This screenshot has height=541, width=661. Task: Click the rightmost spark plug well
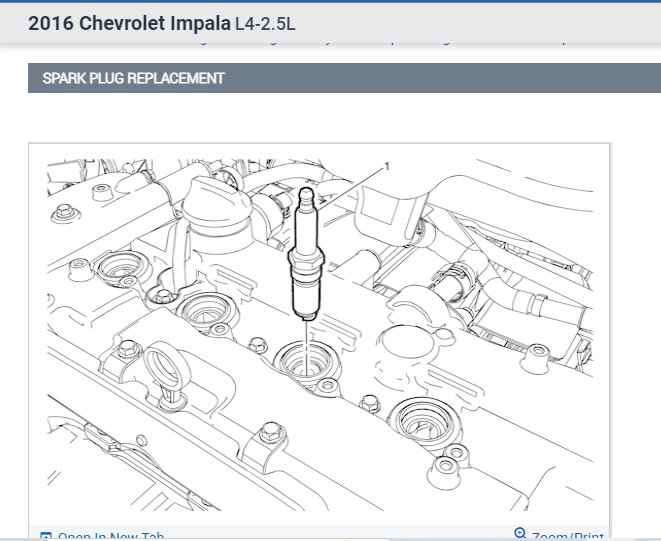(419, 415)
